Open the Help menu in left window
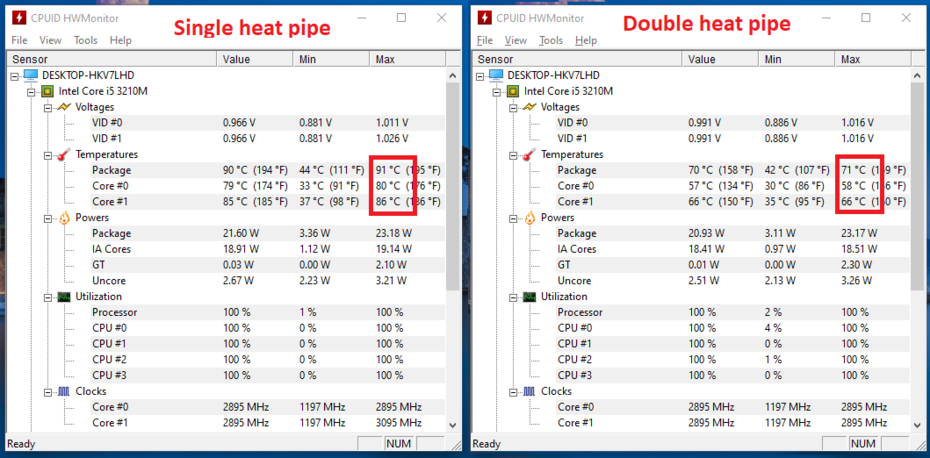Image resolution: width=930 pixels, height=458 pixels. point(120,40)
